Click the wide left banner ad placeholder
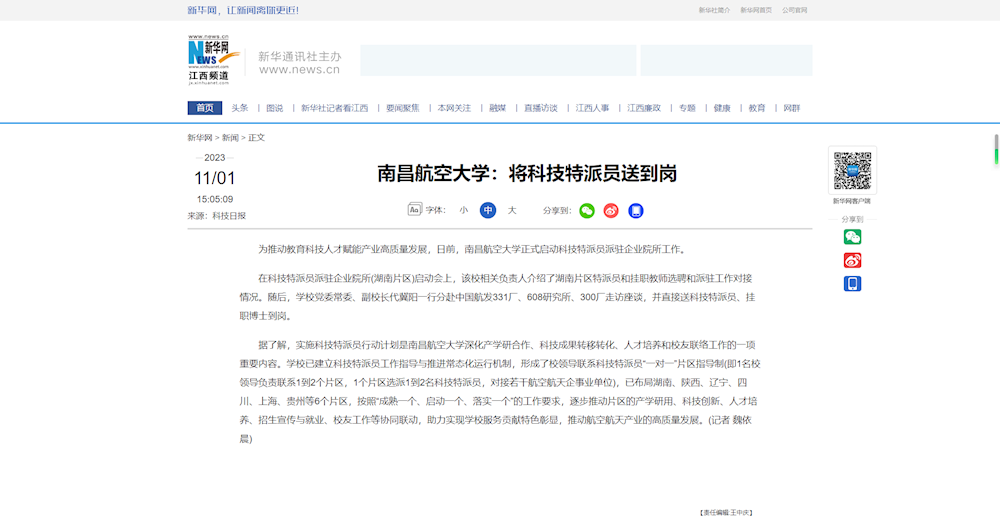 [x=498, y=60]
